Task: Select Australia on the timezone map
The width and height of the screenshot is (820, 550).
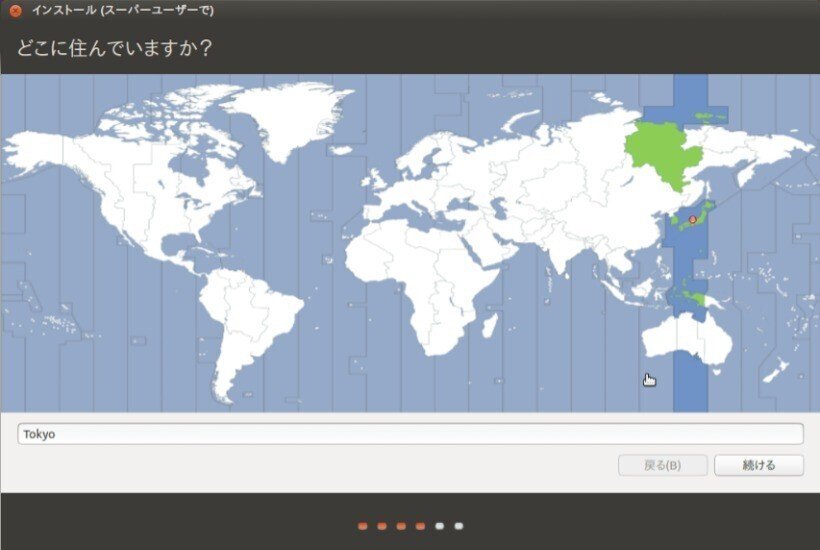Action: coord(685,337)
